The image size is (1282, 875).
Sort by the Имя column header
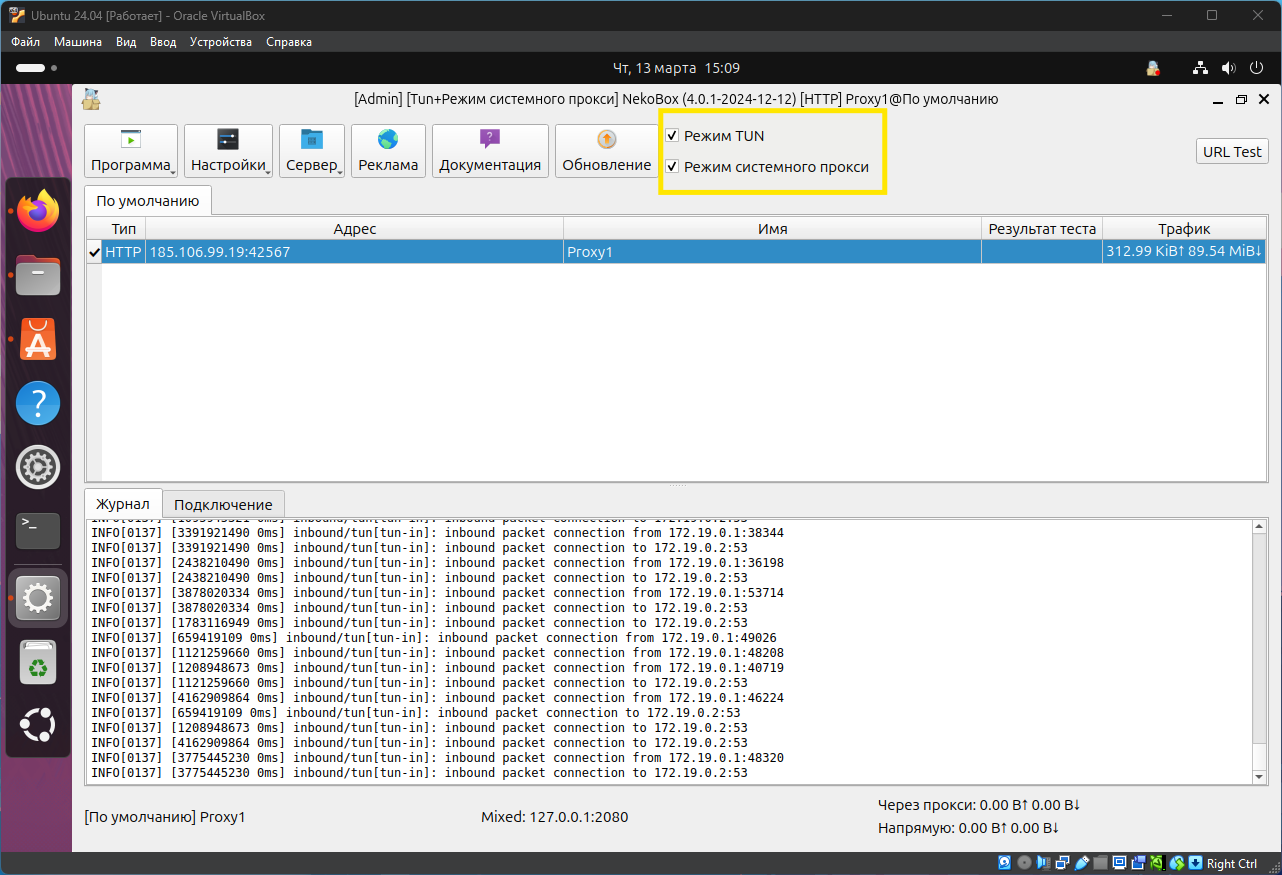(772, 229)
